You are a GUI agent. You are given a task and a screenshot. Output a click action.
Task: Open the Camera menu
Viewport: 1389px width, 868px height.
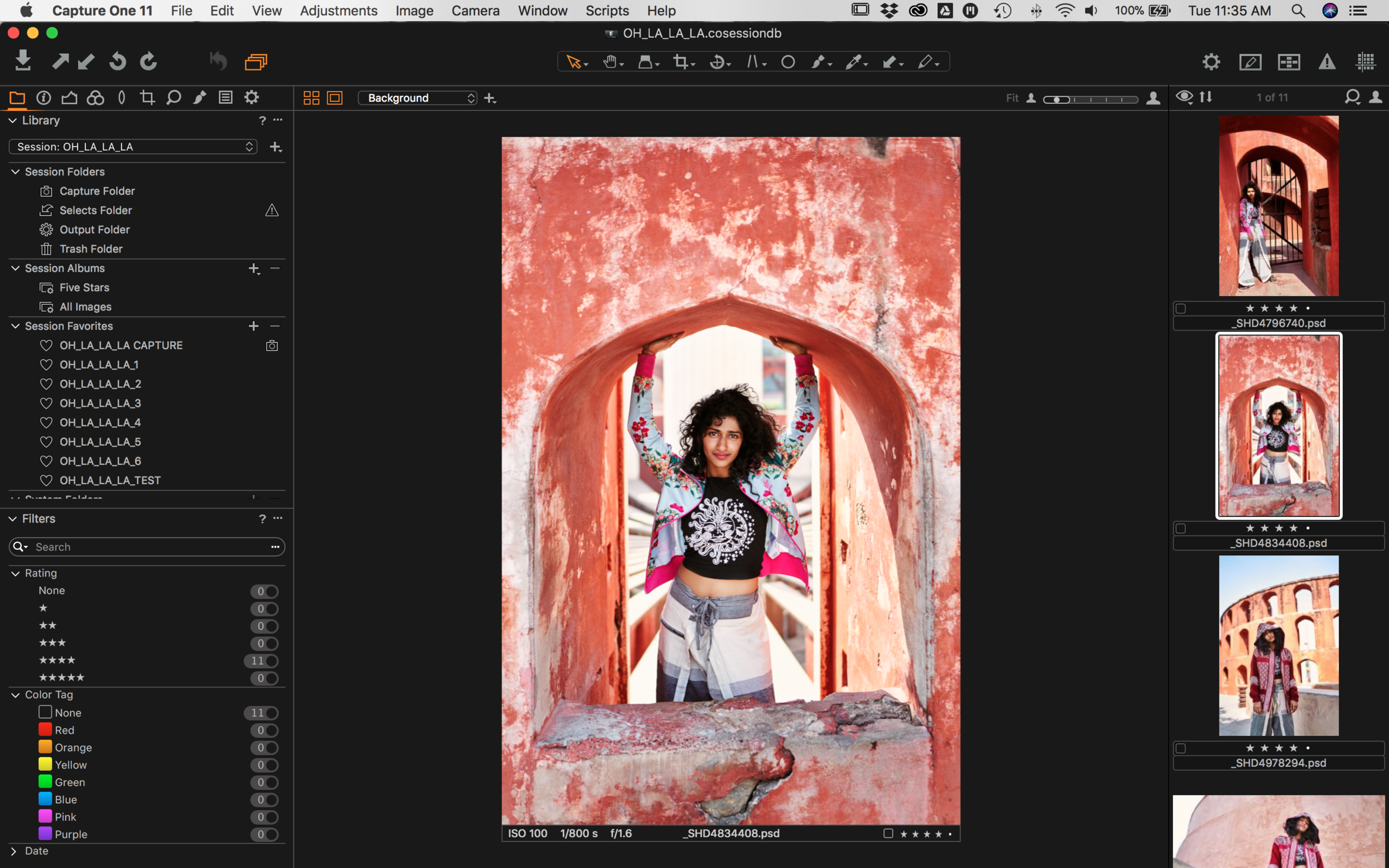476,11
